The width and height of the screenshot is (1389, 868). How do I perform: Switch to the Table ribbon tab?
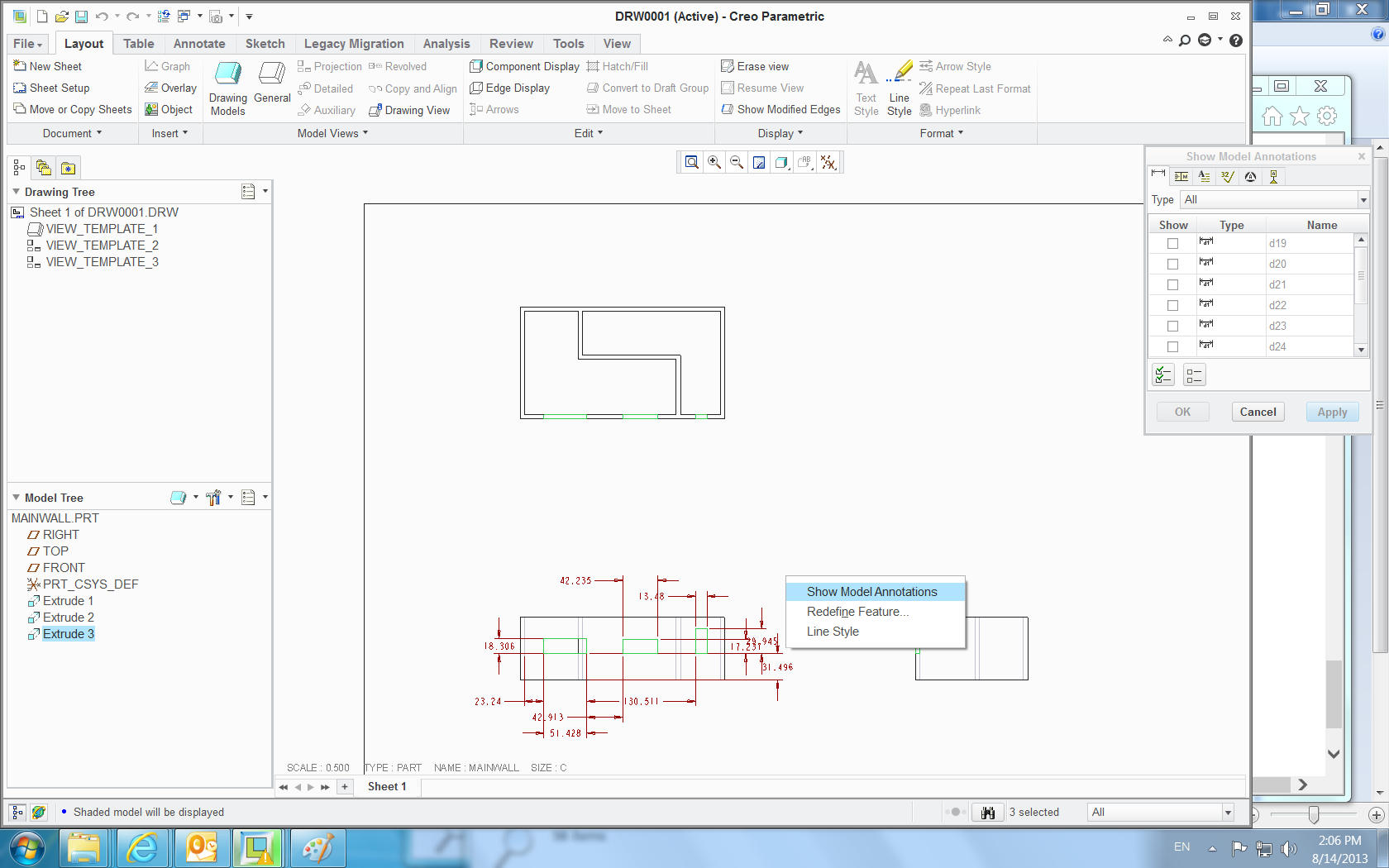point(139,44)
